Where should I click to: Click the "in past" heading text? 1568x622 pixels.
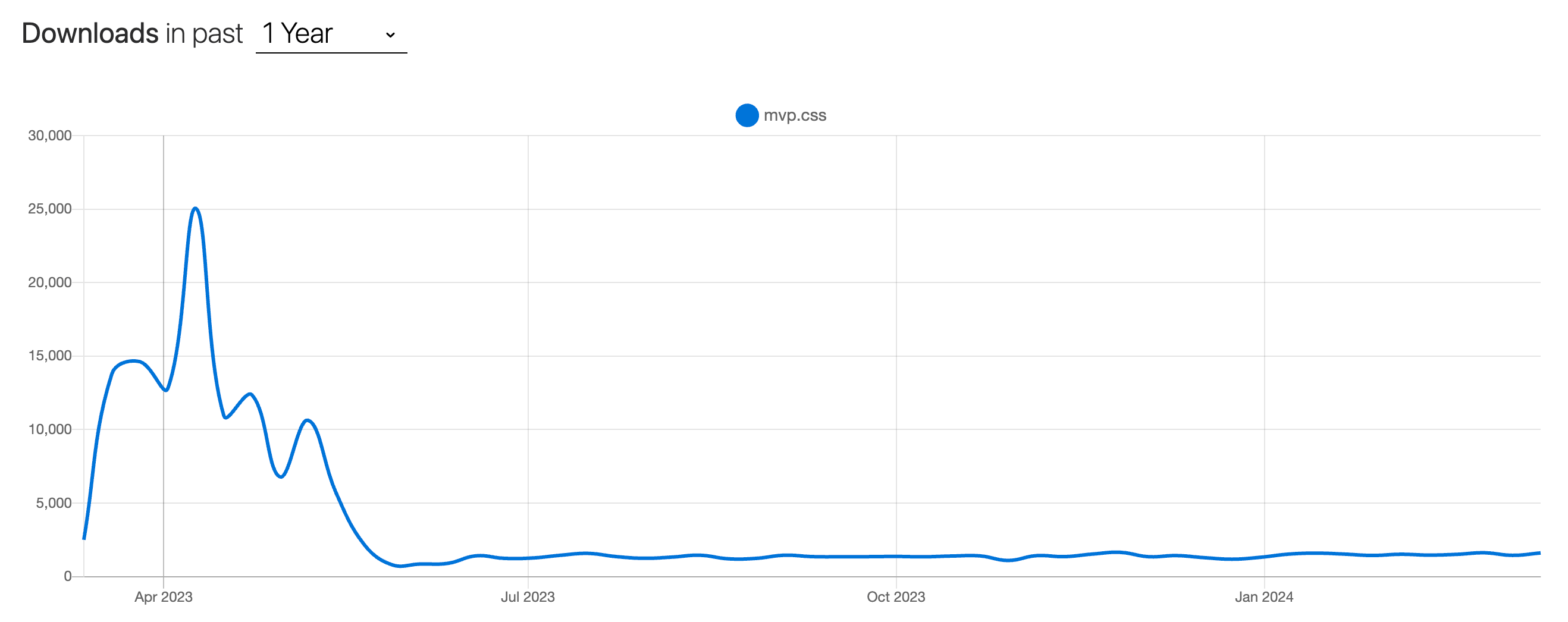point(204,33)
